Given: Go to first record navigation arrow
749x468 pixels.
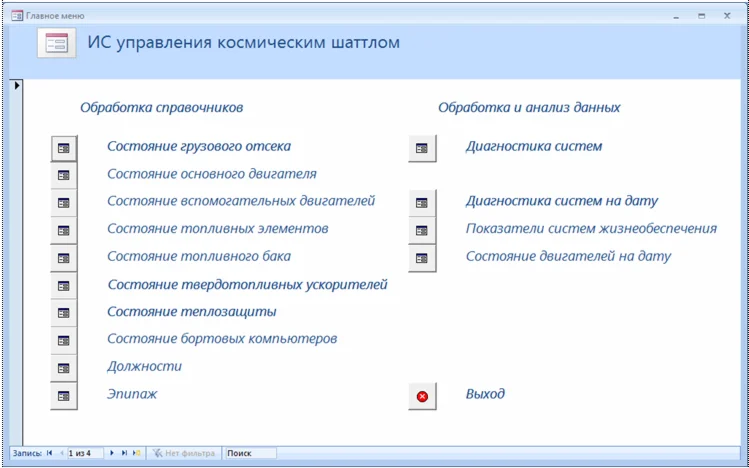Looking at the screenshot, I should pos(49,453).
